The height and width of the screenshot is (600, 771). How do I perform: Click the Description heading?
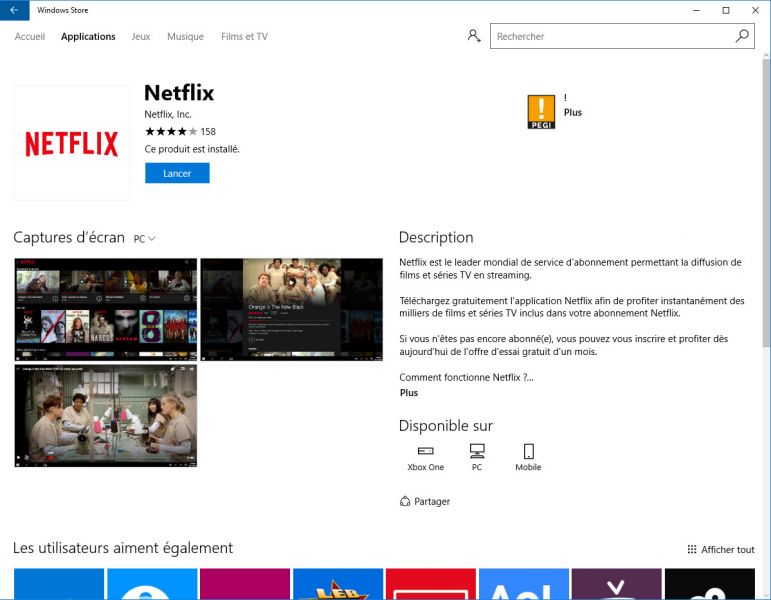[x=436, y=238]
